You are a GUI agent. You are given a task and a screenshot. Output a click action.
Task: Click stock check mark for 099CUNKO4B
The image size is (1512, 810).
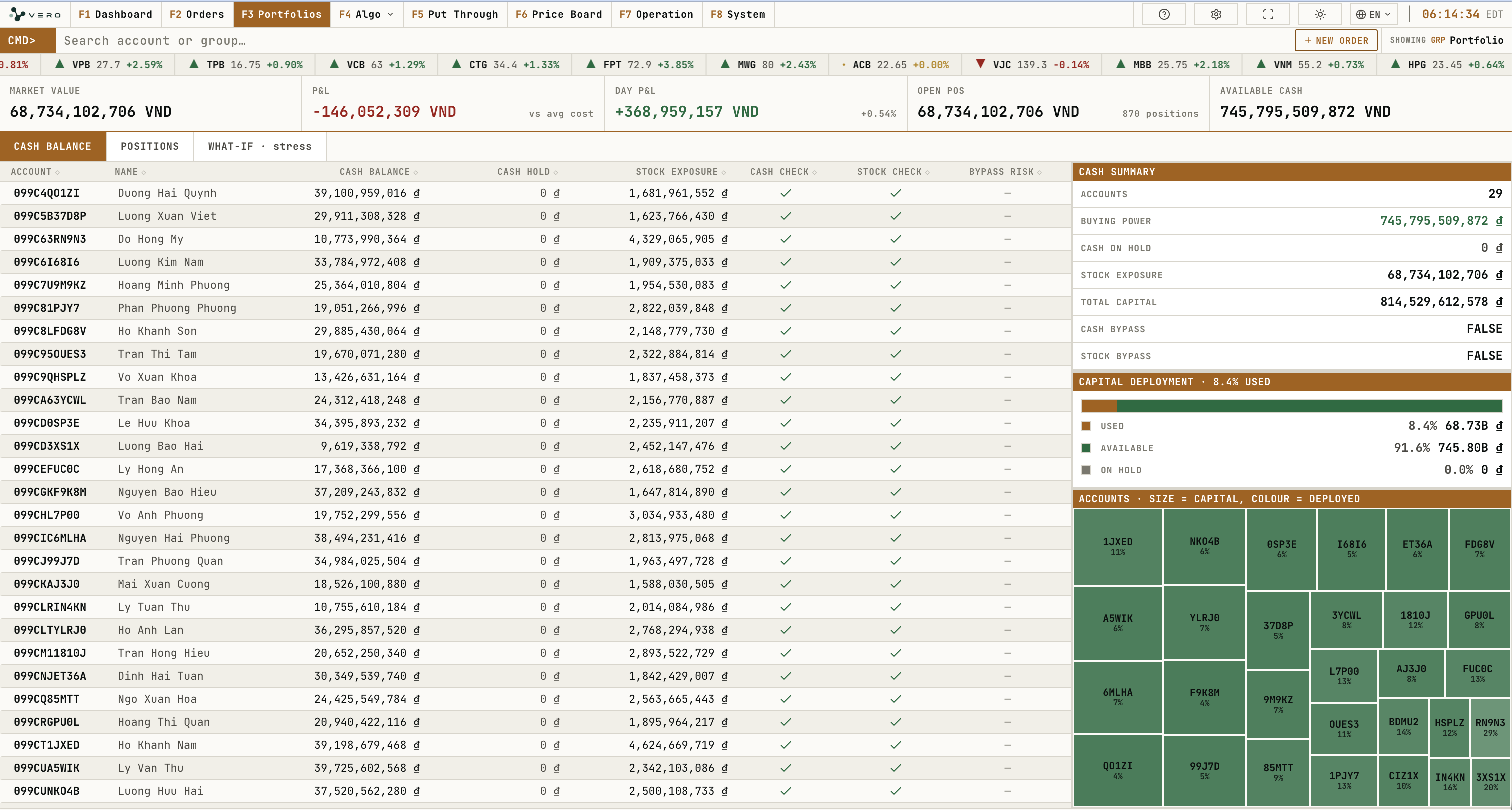895,791
